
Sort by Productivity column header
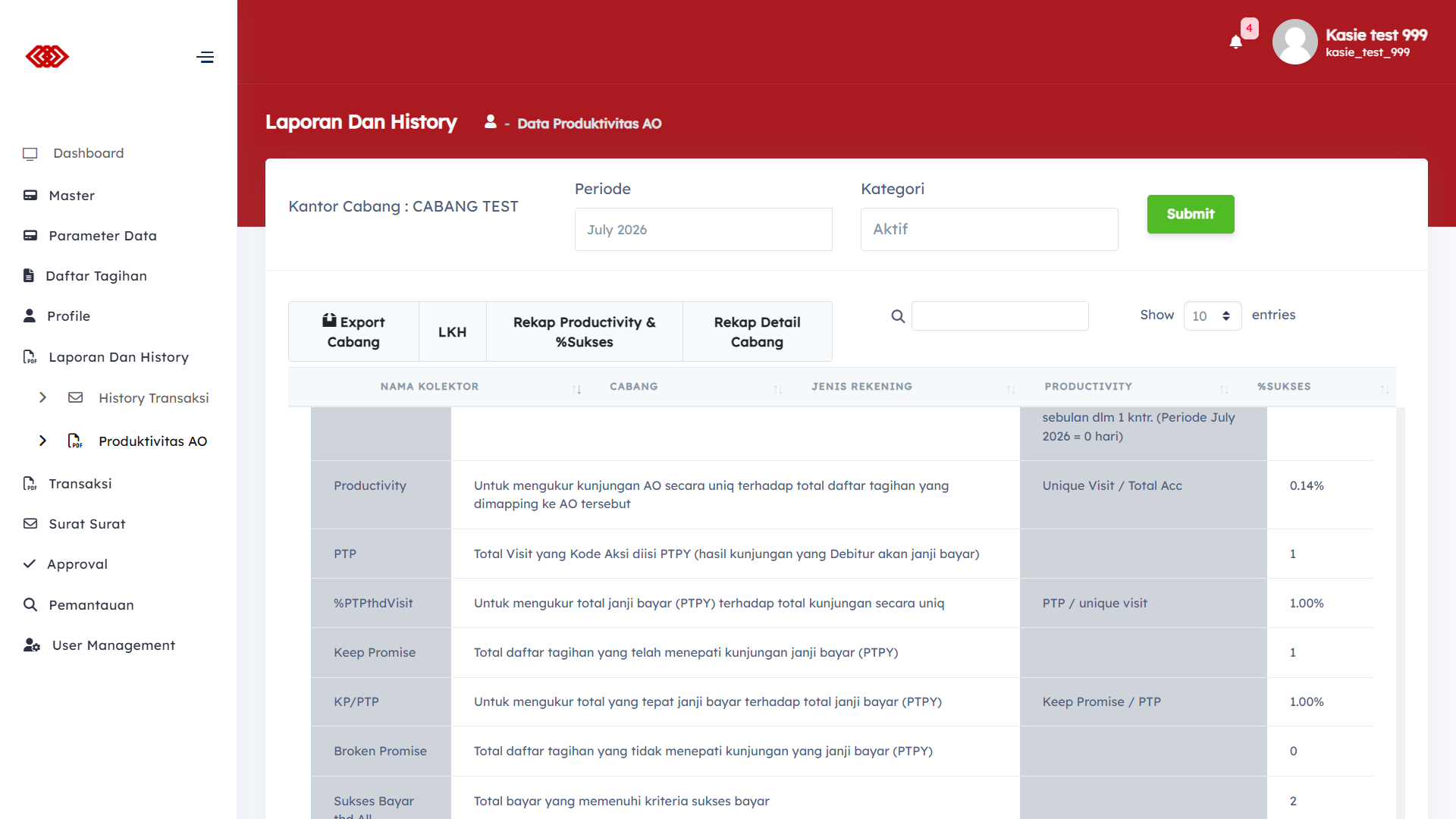(1088, 387)
